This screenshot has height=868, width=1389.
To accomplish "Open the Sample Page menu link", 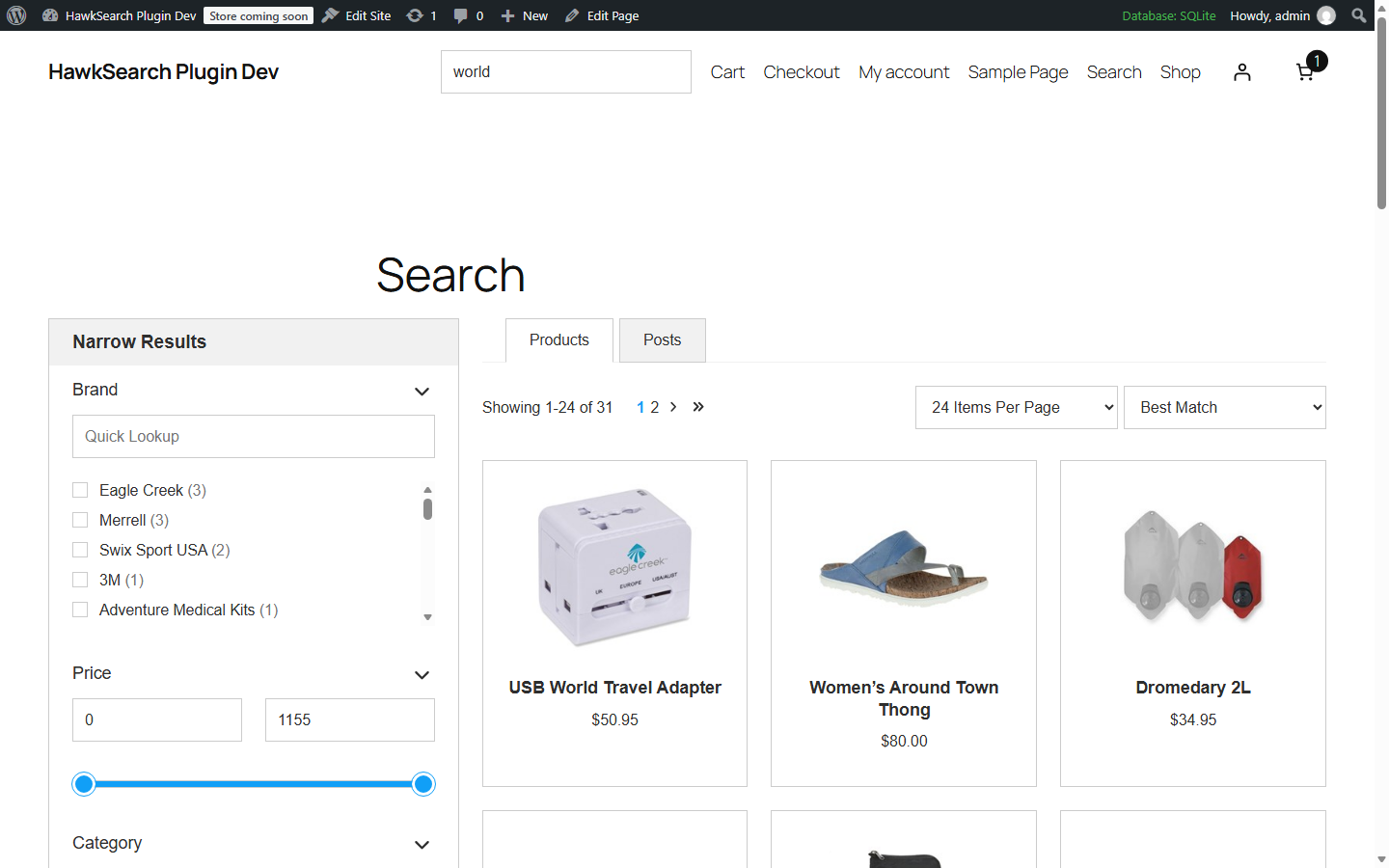I will click(1018, 72).
